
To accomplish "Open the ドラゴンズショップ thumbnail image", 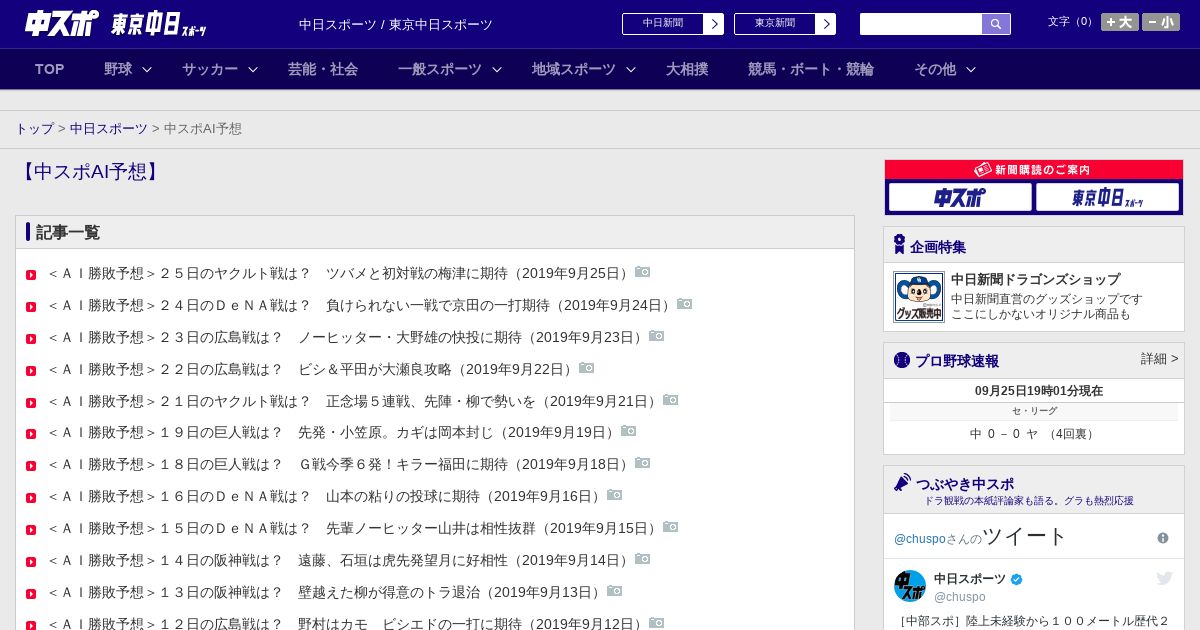I will pyautogui.click(x=919, y=297).
